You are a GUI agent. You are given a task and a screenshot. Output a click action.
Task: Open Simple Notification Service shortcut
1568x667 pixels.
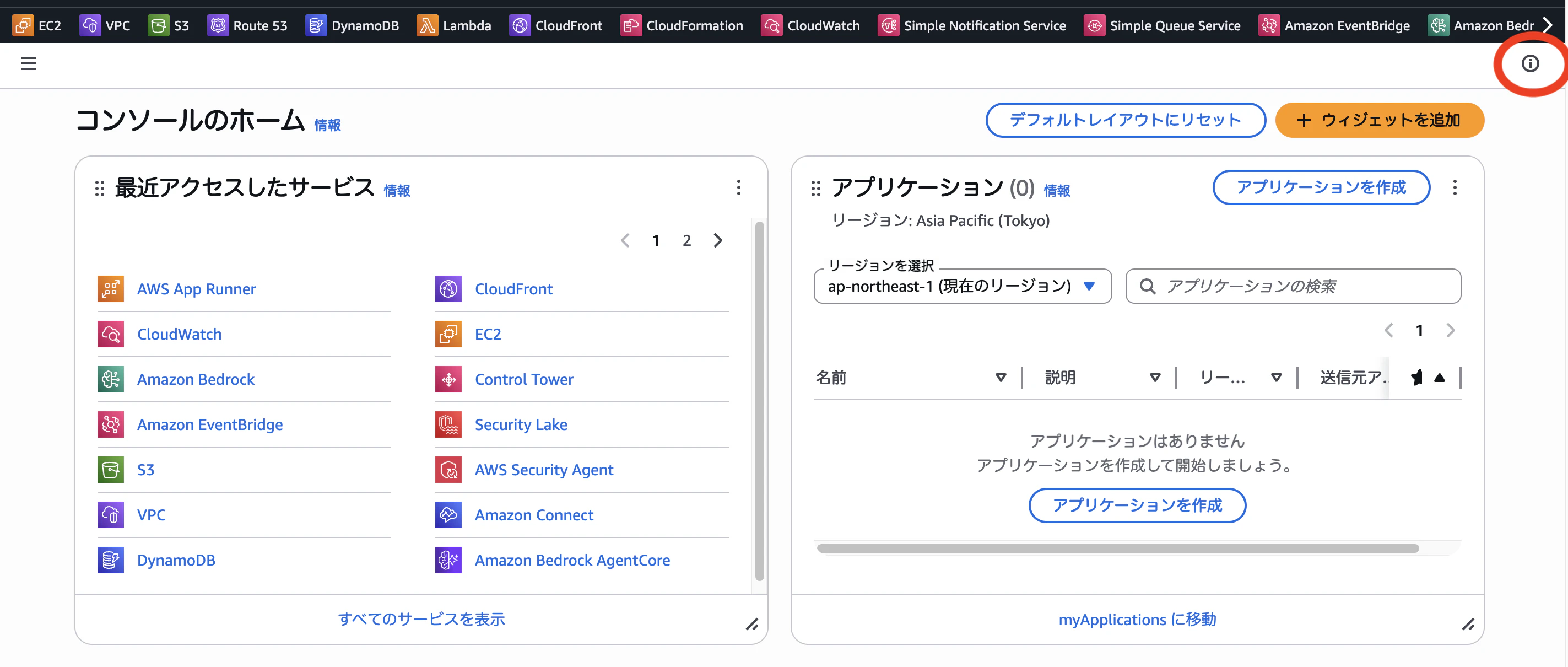972,25
